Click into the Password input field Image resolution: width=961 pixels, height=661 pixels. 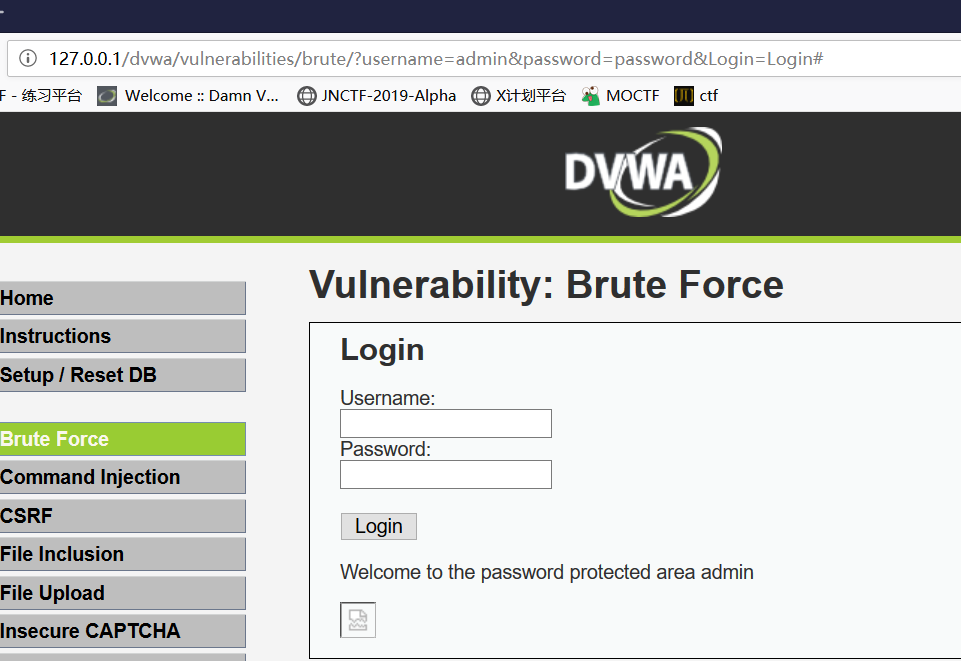coord(446,474)
